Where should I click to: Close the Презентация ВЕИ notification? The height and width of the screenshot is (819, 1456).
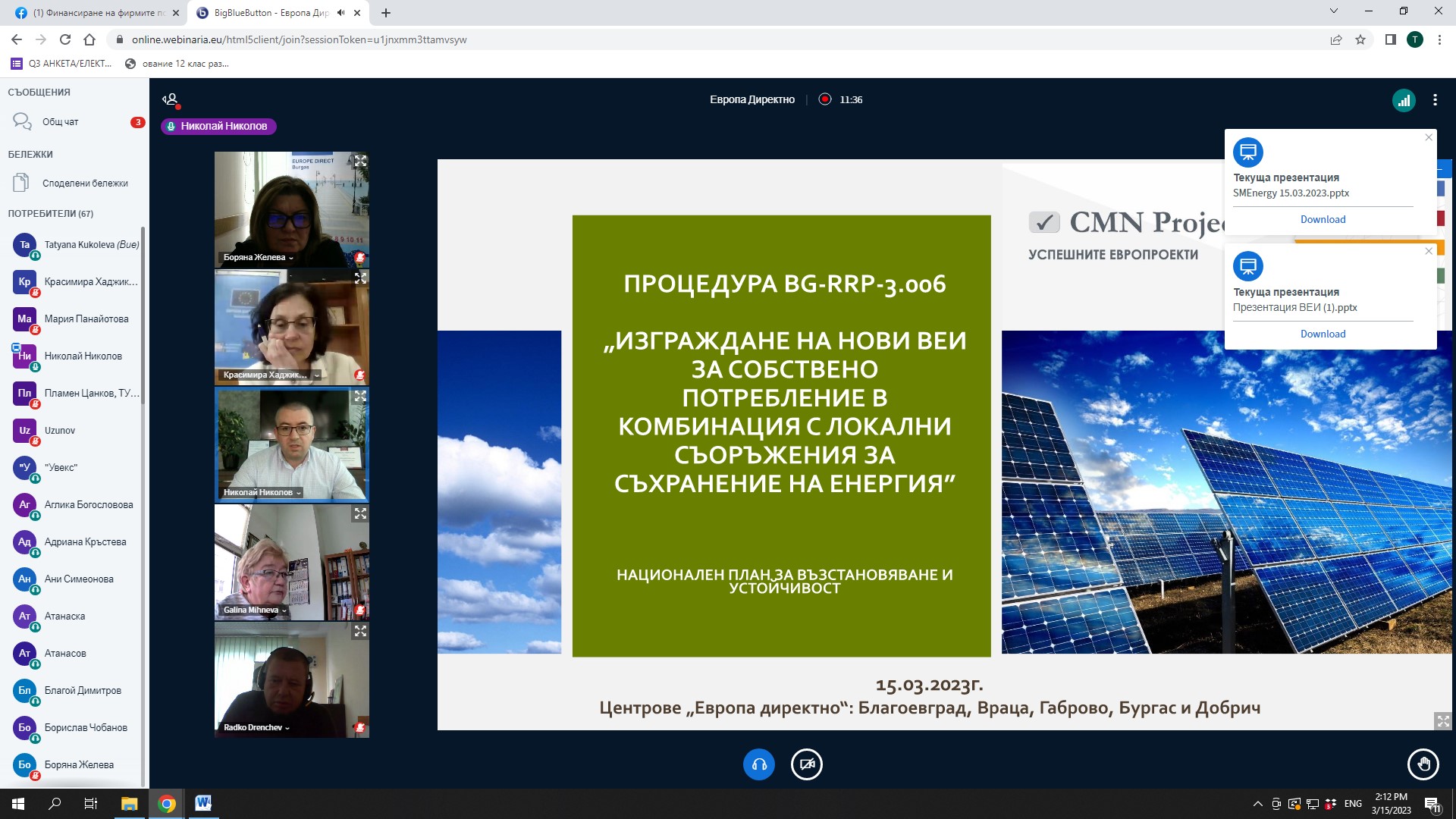pyautogui.click(x=1429, y=251)
